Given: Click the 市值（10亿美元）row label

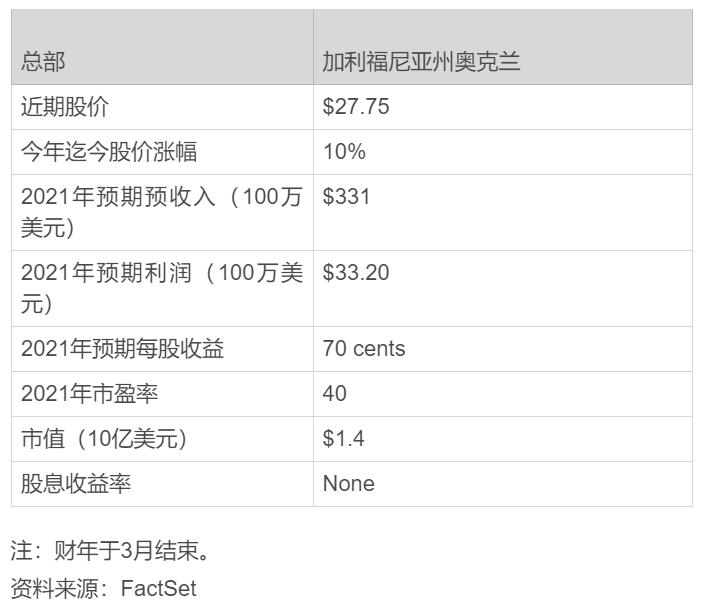Looking at the screenshot, I should pos(104,439).
